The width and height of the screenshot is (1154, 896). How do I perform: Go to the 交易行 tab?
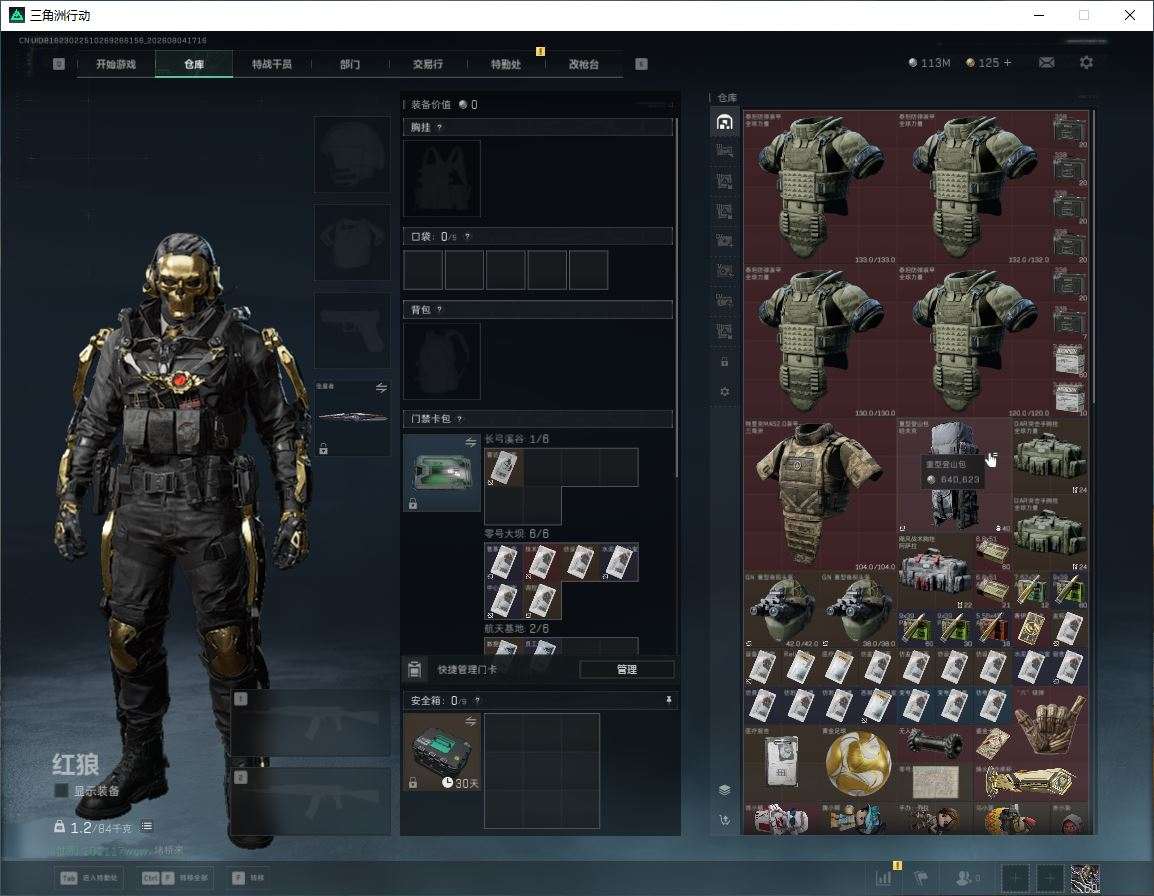point(428,64)
